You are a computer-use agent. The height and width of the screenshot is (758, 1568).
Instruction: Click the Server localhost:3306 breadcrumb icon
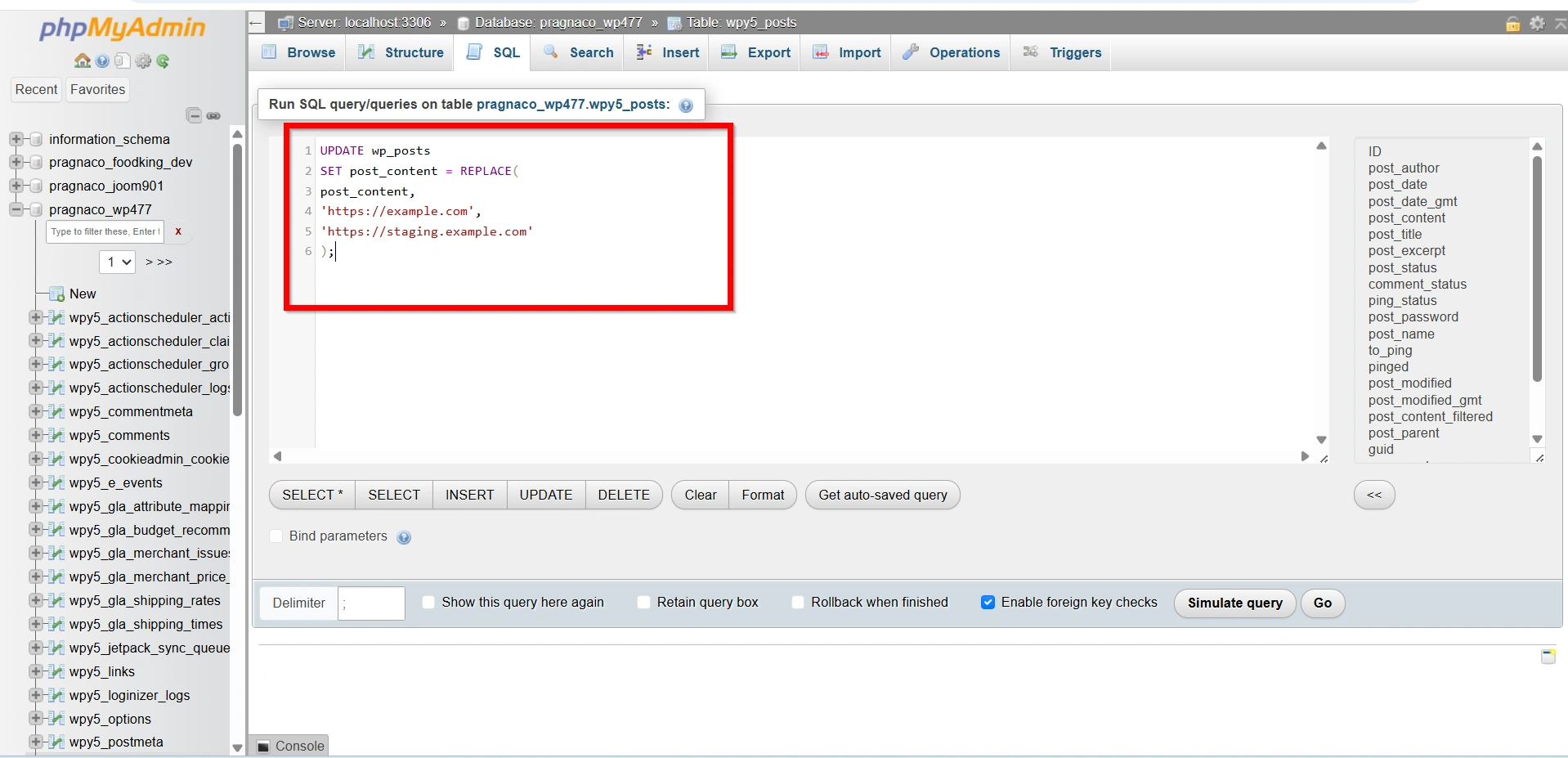pos(285,23)
